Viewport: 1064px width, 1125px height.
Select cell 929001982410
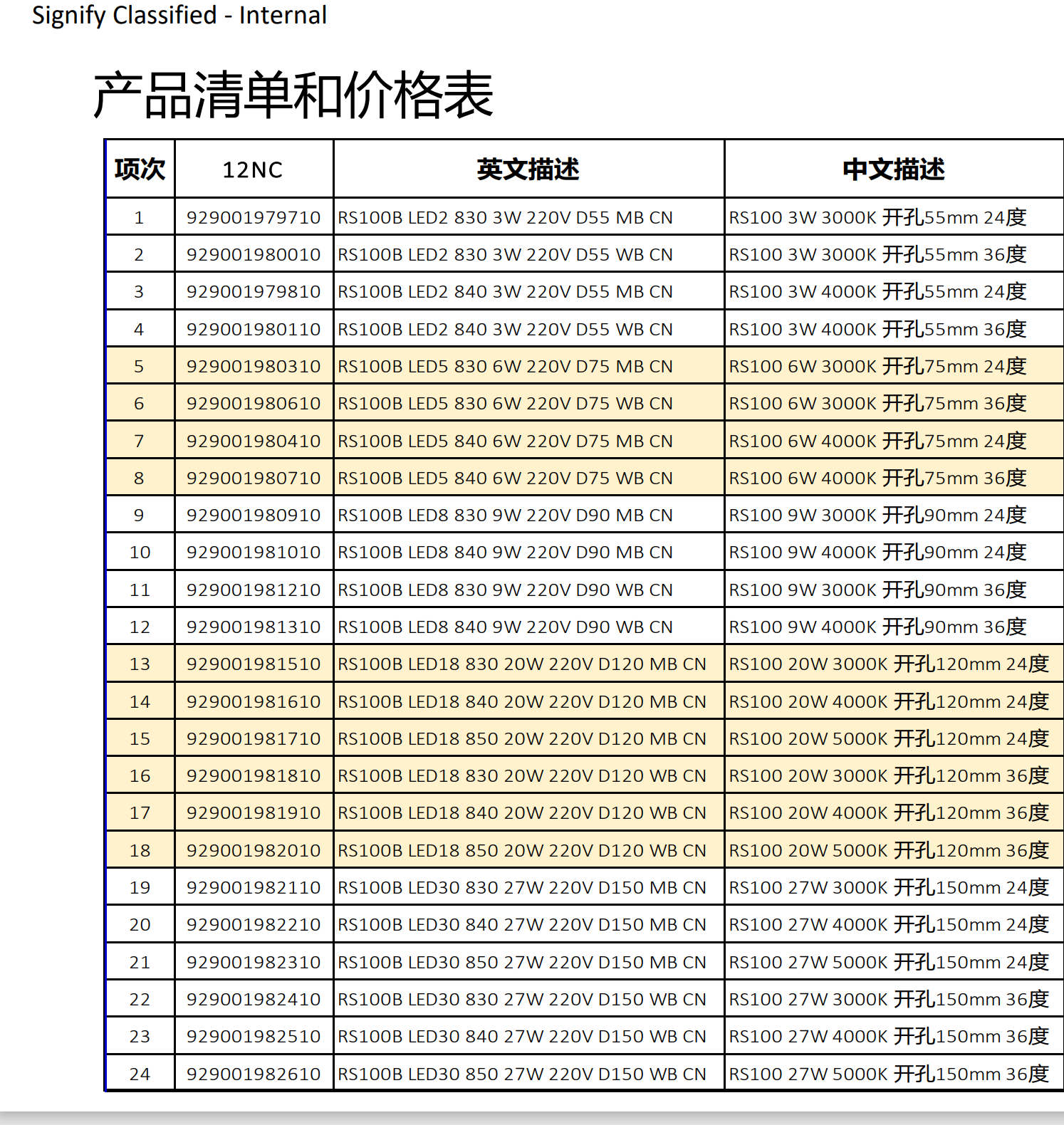[254, 1000]
